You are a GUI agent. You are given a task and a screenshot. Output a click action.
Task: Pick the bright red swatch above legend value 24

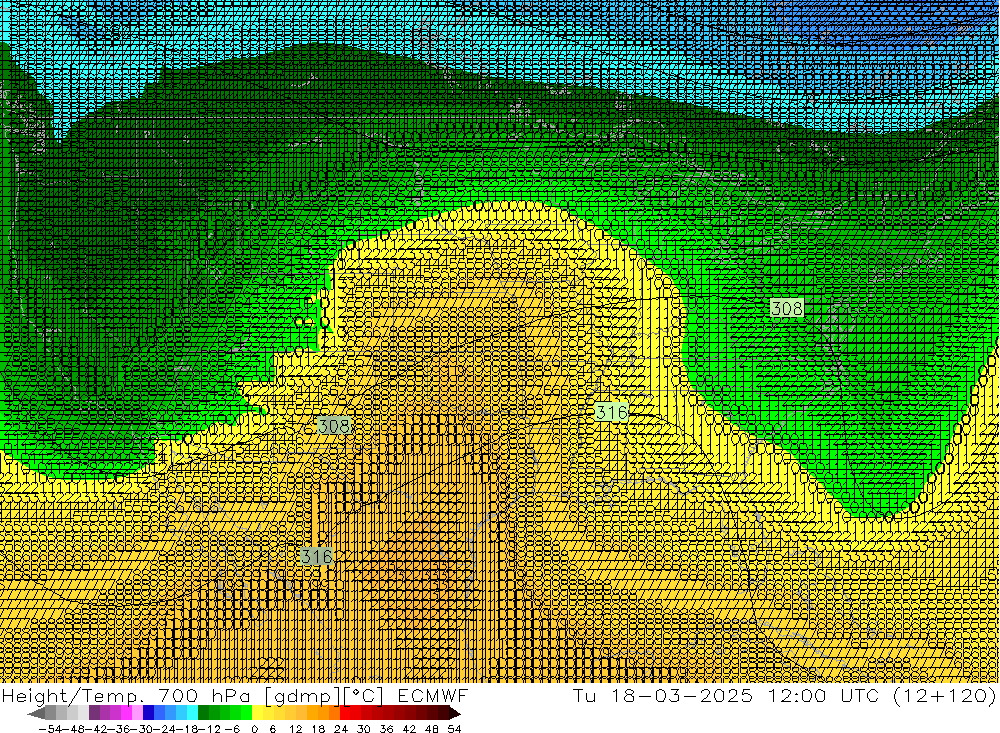(345, 713)
